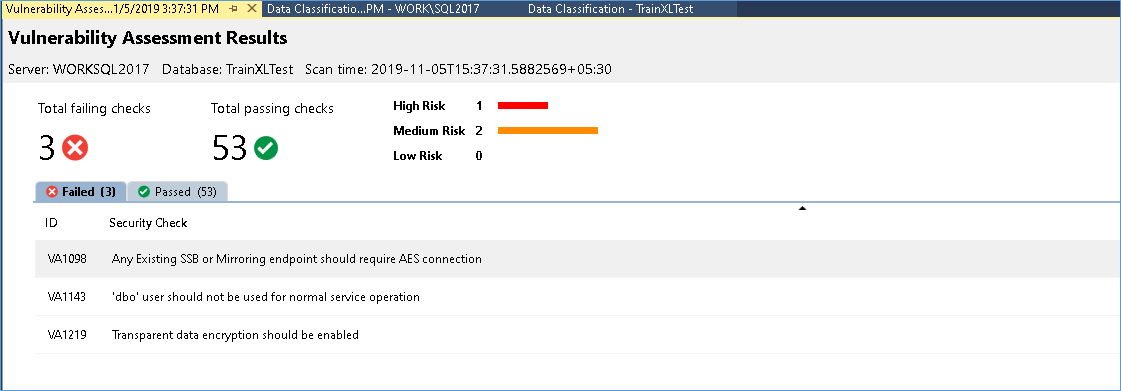
Task: Sort by the ID column header
Action: 51,223
